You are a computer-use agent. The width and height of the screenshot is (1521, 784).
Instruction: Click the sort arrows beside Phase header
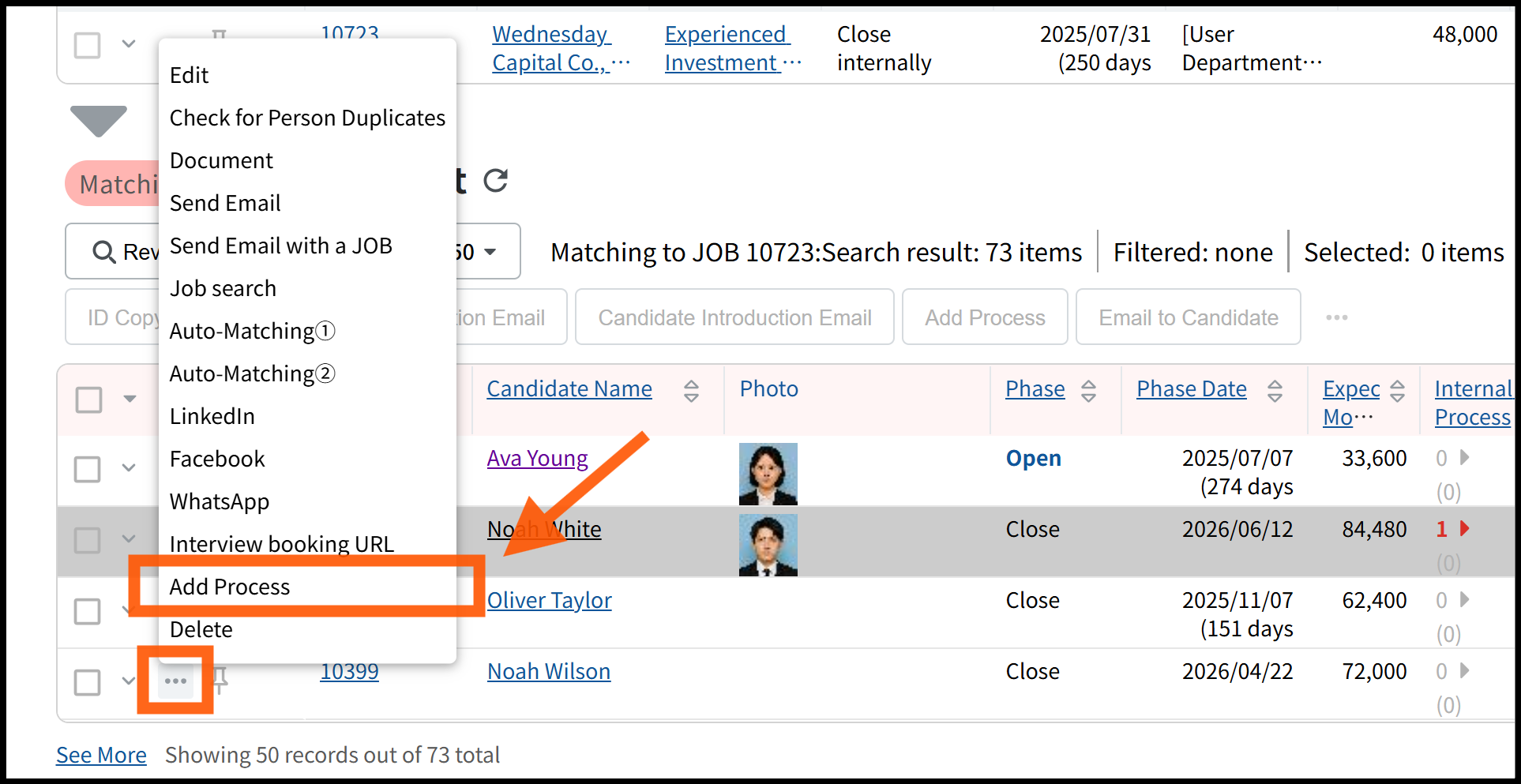(x=1088, y=390)
